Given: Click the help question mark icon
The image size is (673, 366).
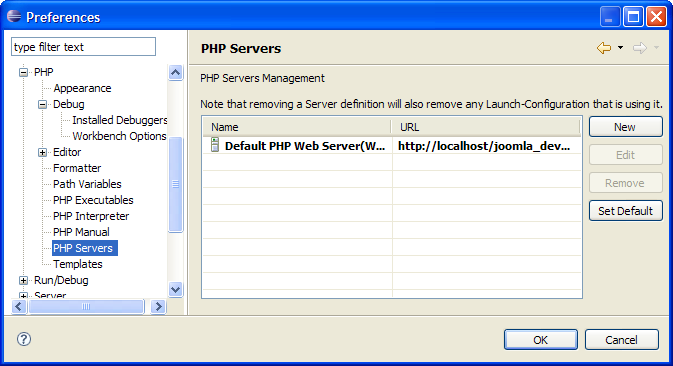Looking at the screenshot, I should click(24, 339).
